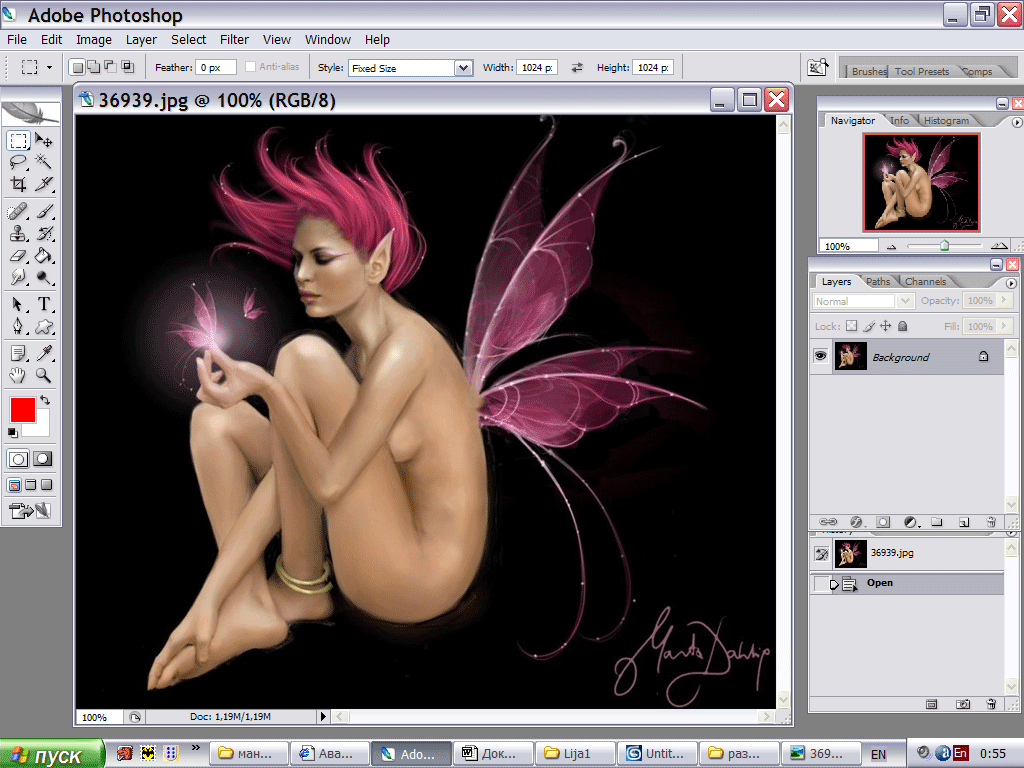
Task: Select the Hand tool
Action: tap(18, 376)
